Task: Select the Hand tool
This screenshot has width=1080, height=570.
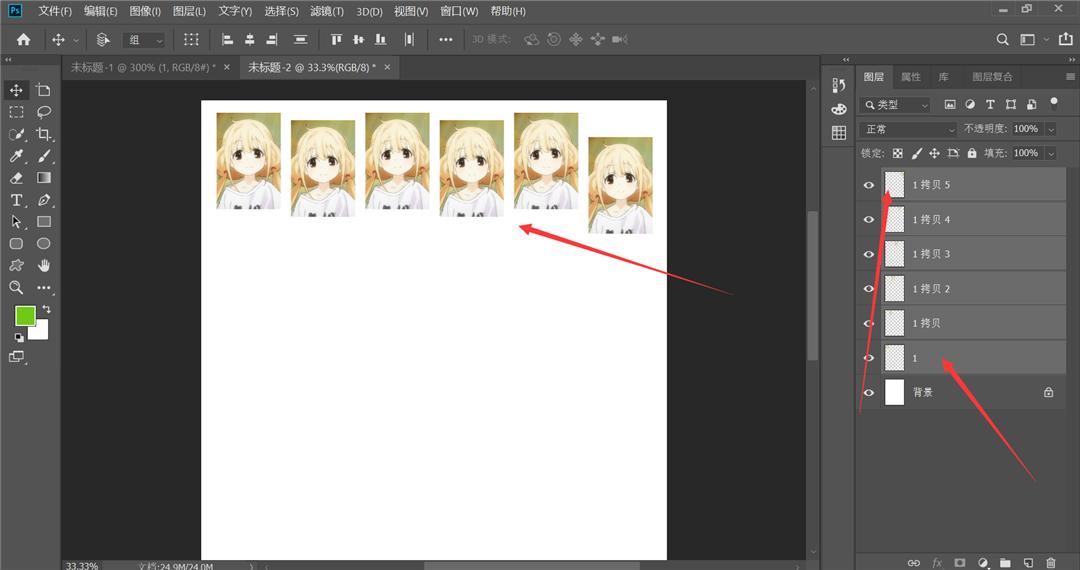Action: (x=44, y=266)
